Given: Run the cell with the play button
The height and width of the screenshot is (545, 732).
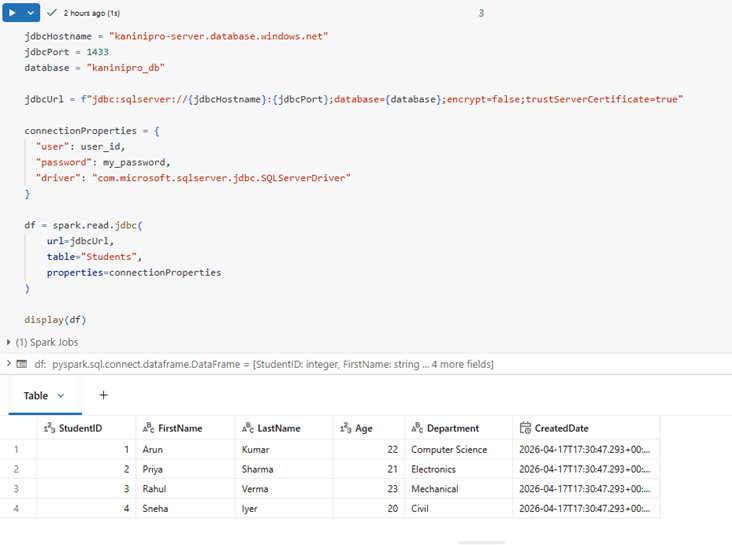Looking at the screenshot, I should pos(13,13).
